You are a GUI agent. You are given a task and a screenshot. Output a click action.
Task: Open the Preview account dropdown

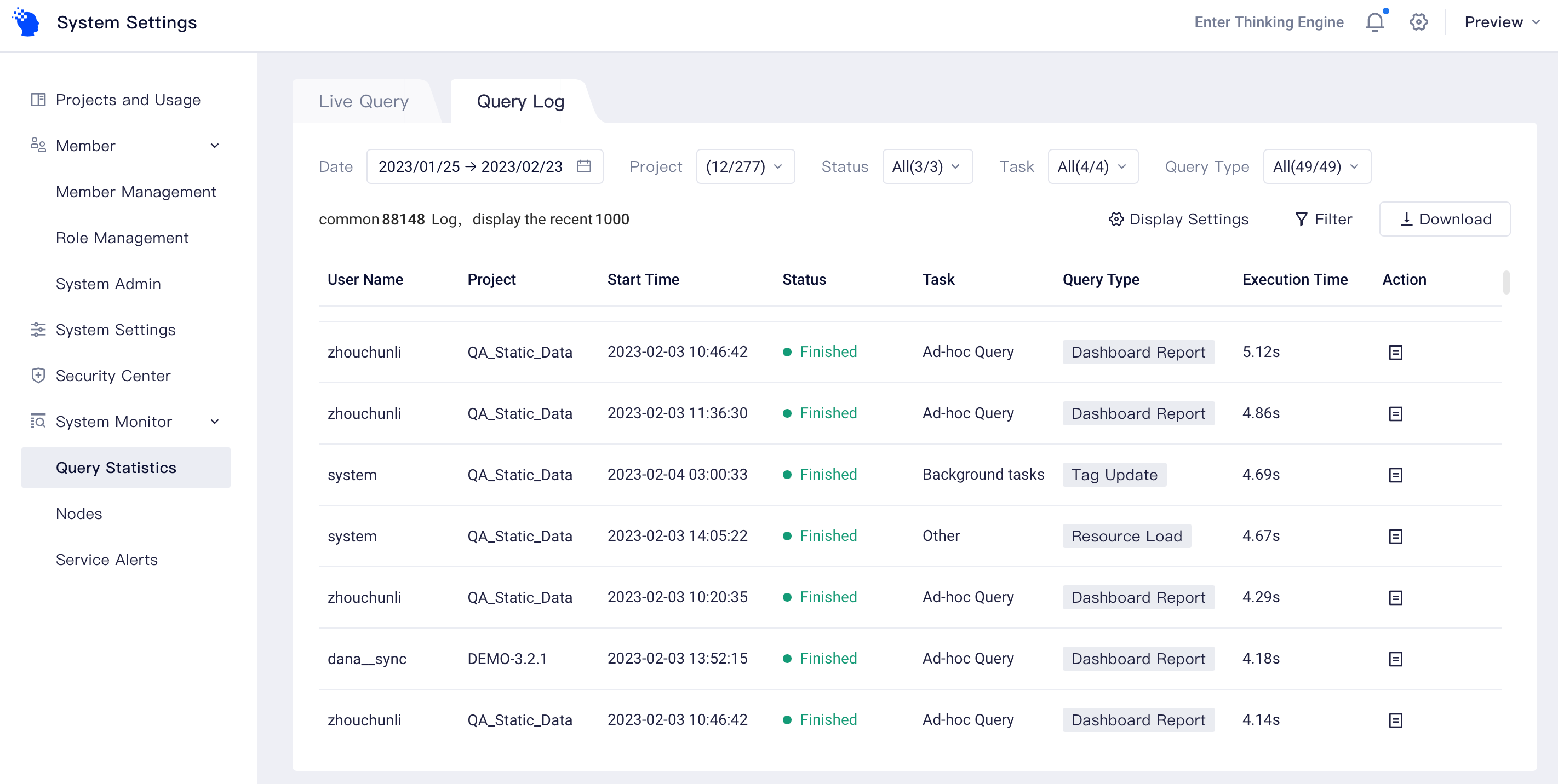1502,22
